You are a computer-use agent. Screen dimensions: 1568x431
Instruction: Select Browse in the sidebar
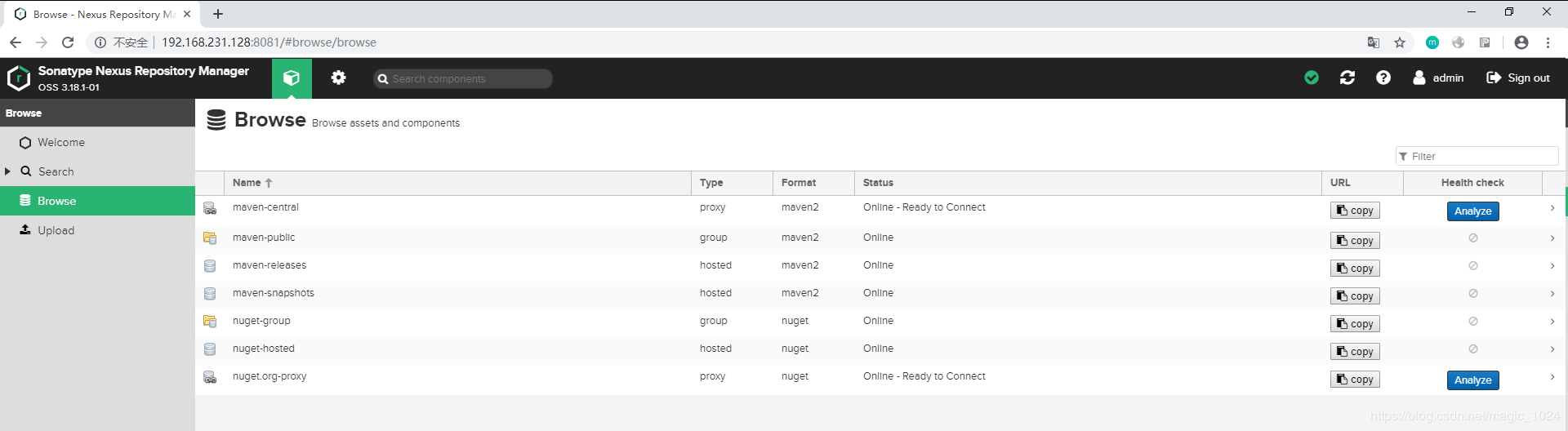point(97,201)
